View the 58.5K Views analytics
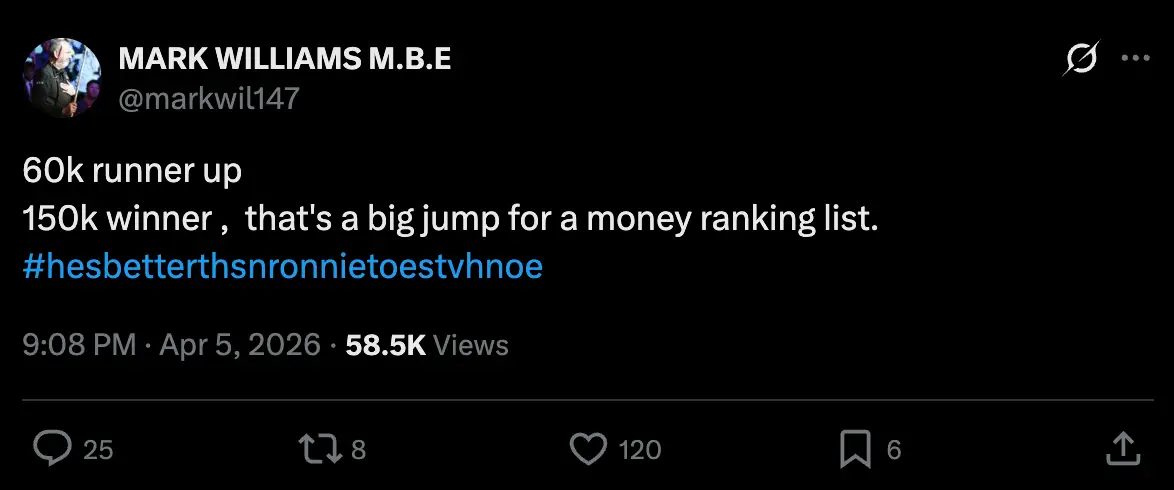This screenshot has width=1174, height=490. tap(385, 345)
